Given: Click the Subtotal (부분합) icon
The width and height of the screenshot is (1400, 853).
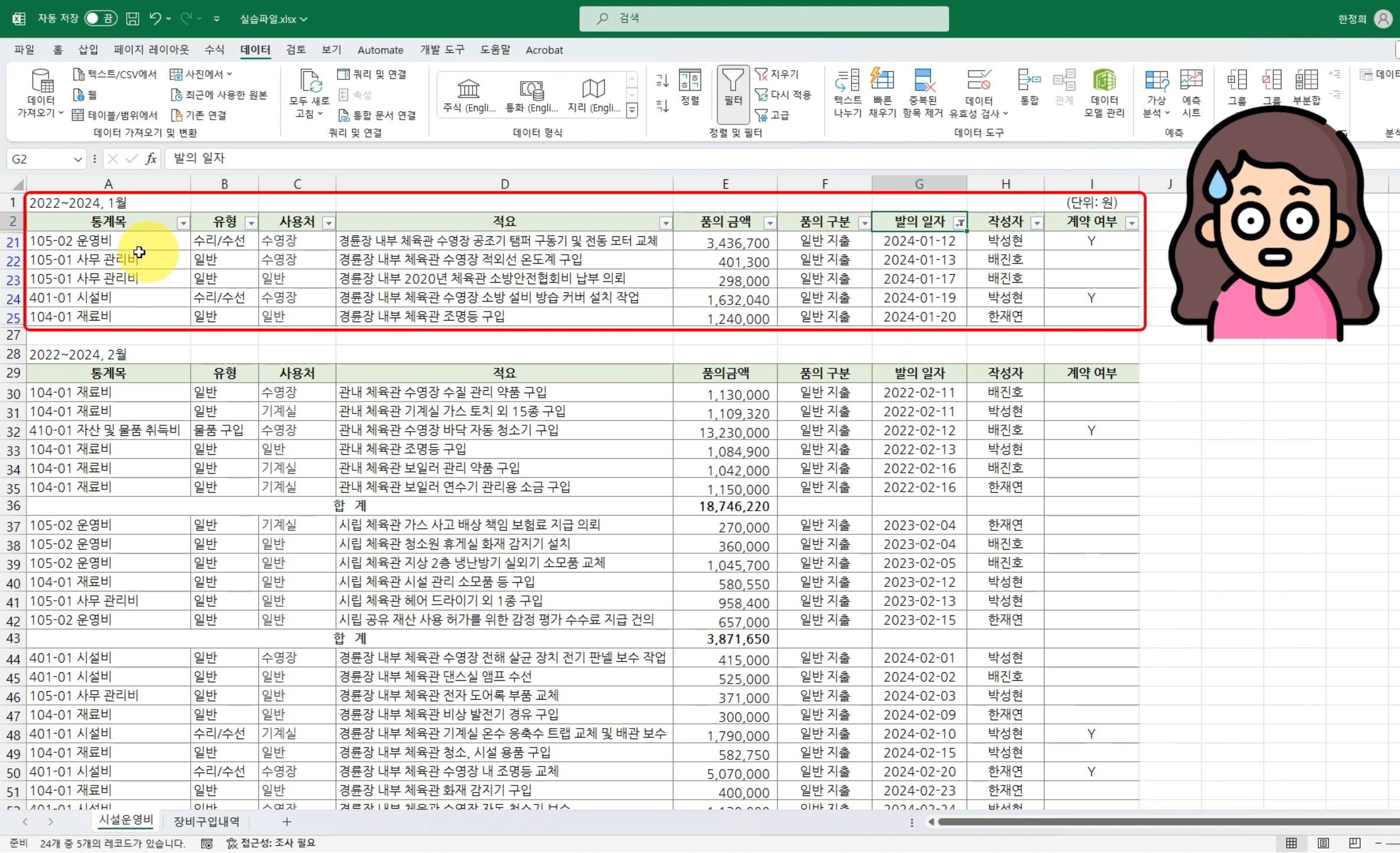Looking at the screenshot, I should (1306, 81).
